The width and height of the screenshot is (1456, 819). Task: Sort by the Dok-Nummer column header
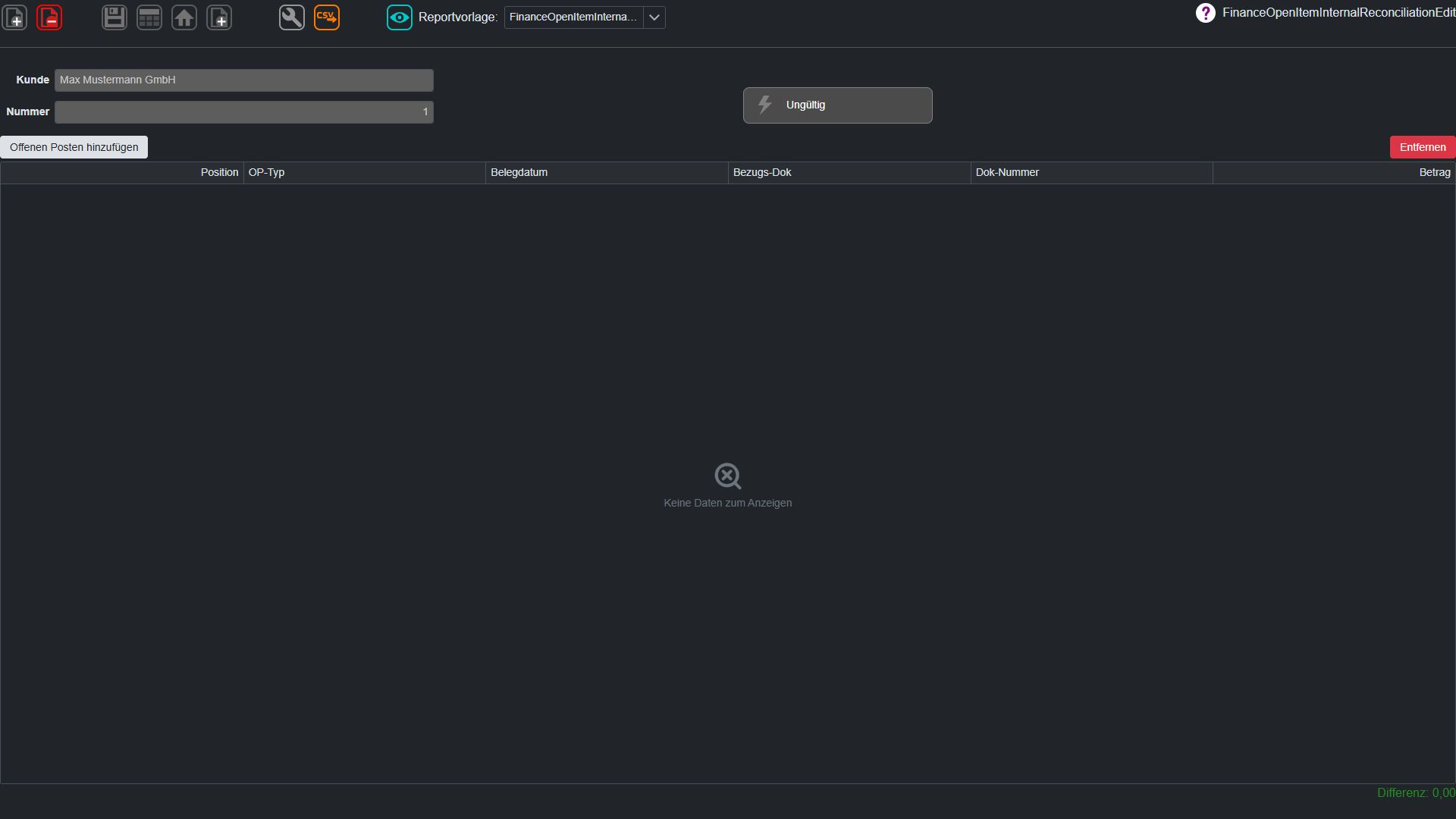point(1092,173)
